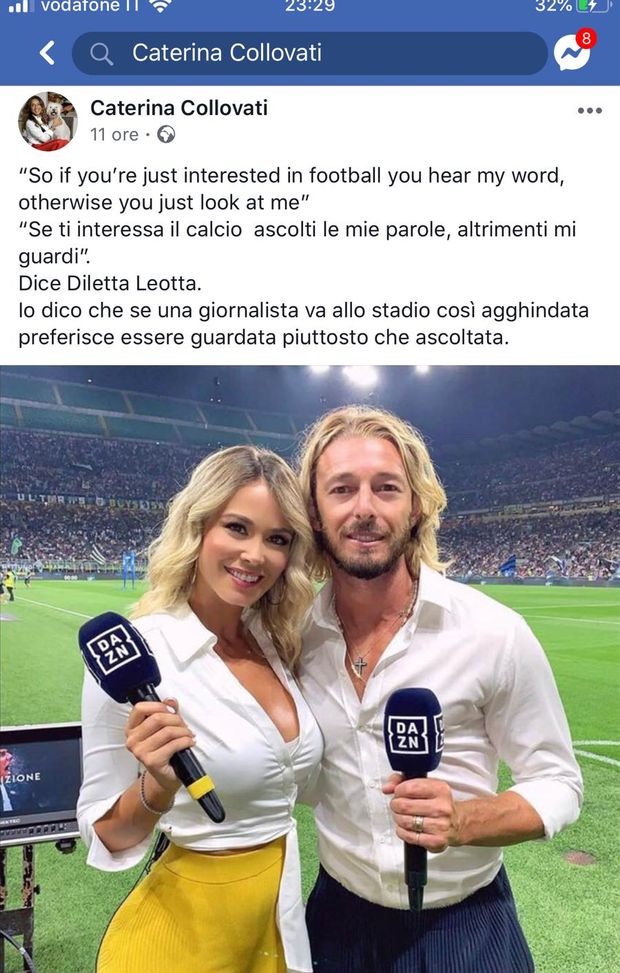Focus the search field with Caterina Collovati
This screenshot has width=620, height=973.
point(310,53)
